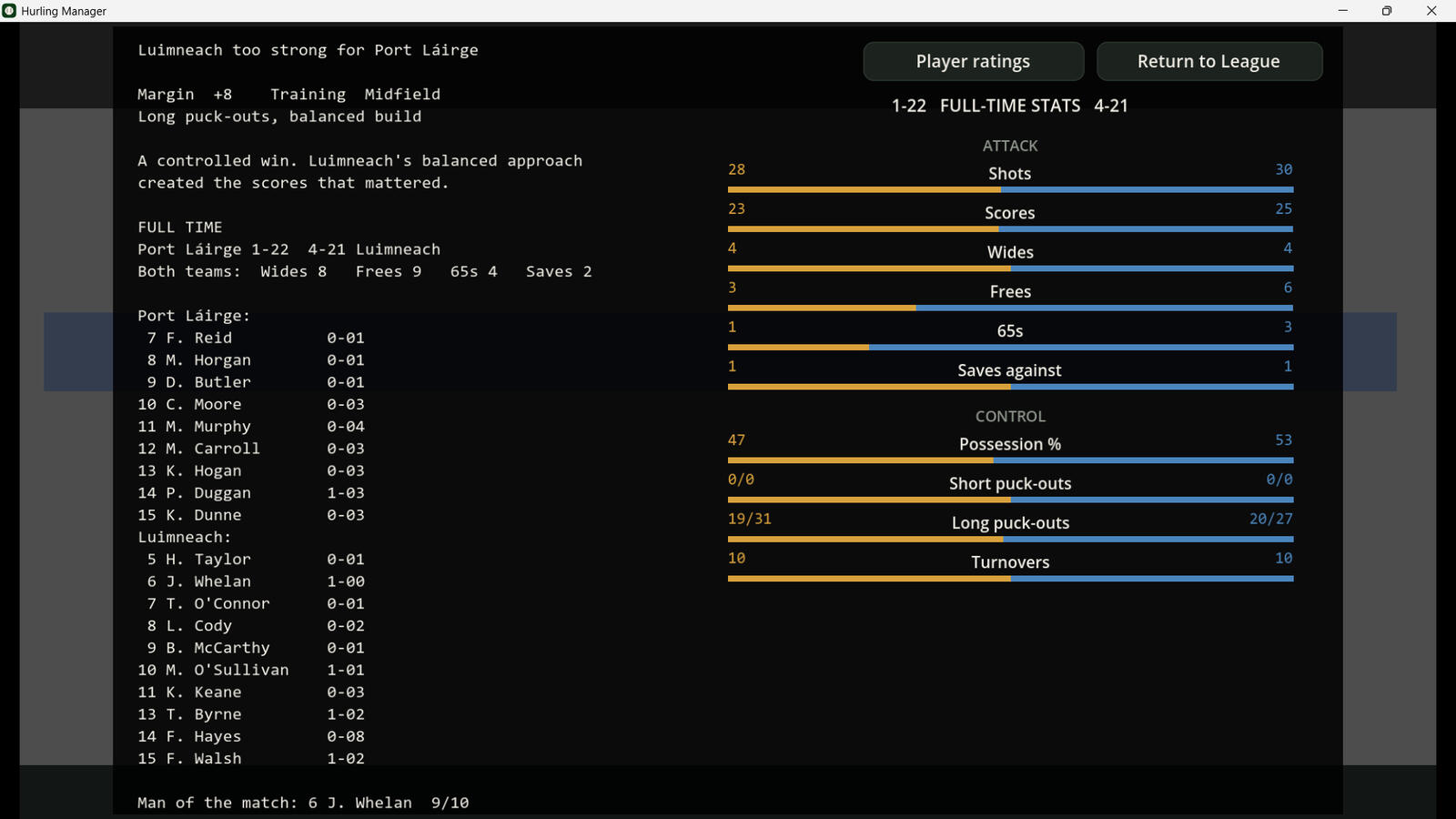Click the Long puck-outs label

(1010, 523)
